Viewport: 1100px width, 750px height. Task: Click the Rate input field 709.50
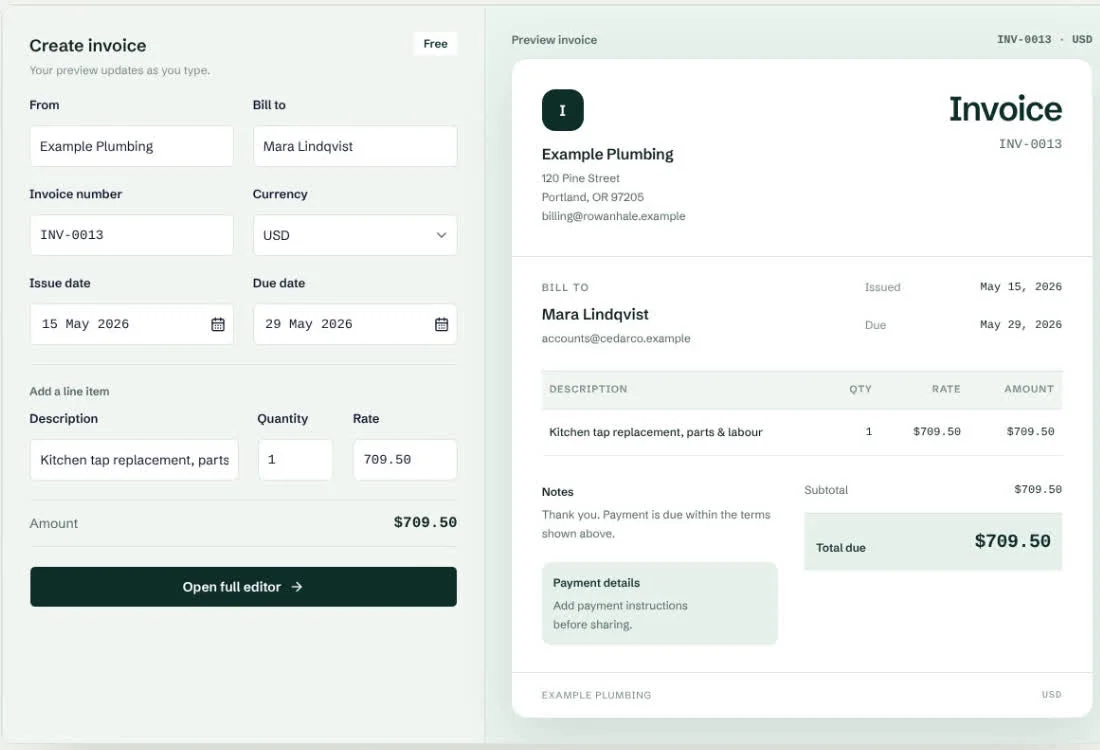(405, 460)
